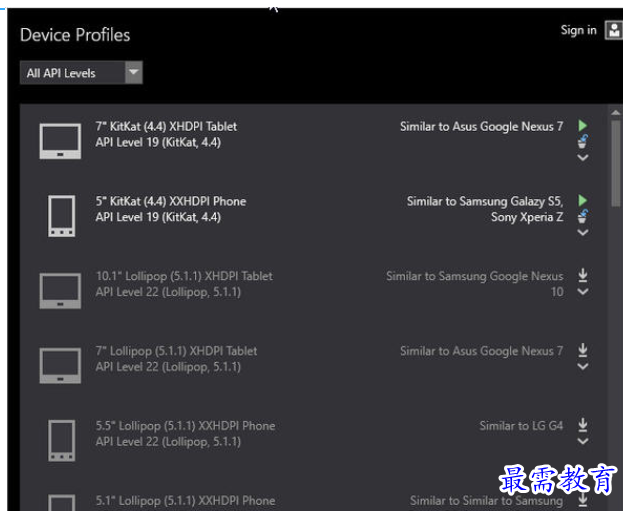Click the 5" KitKat phone device icon
The height and width of the screenshot is (511, 623).
tap(62, 216)
